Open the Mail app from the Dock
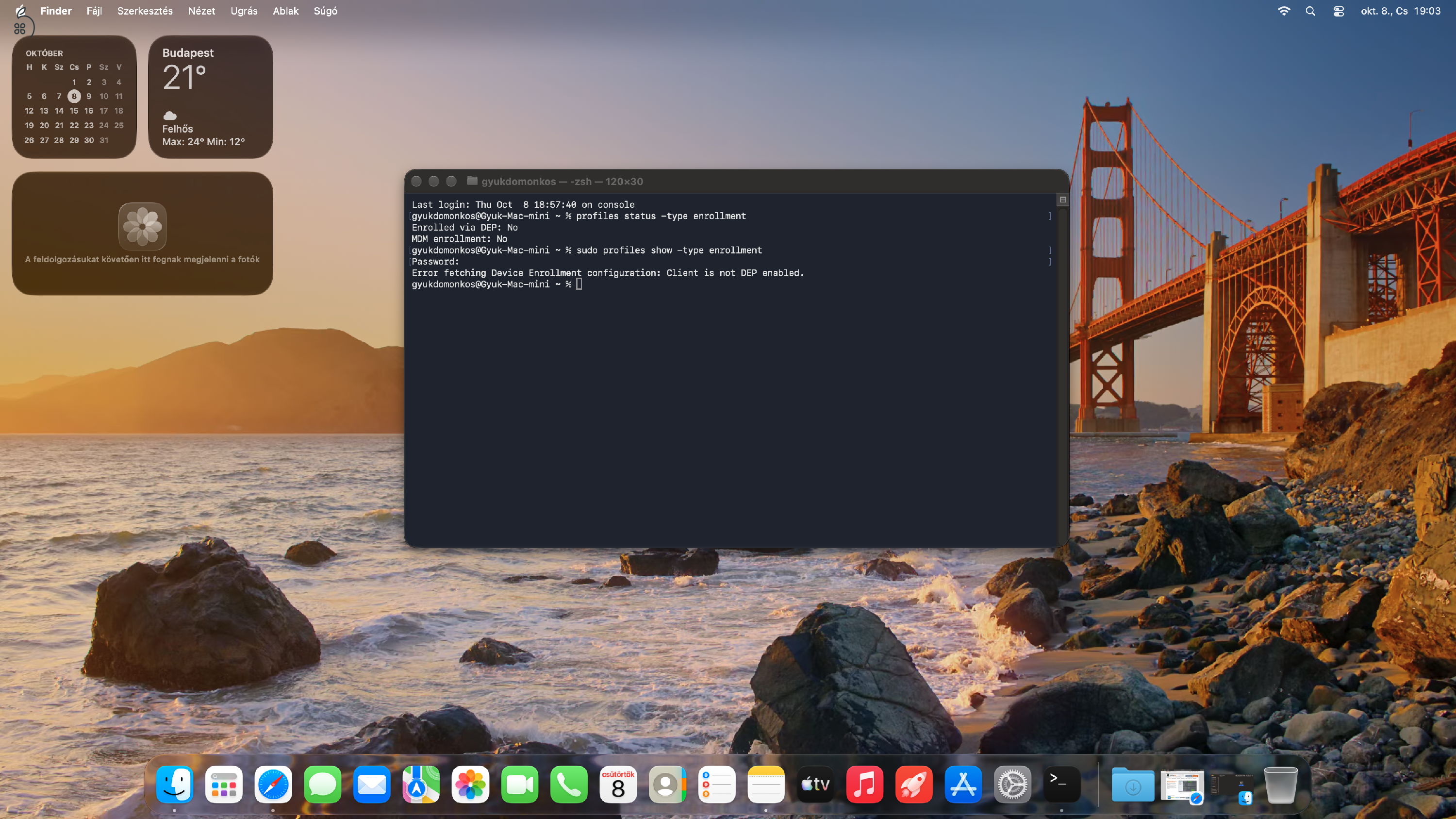The height and width of the screenshot is (819, 1456). click(371, 785)
